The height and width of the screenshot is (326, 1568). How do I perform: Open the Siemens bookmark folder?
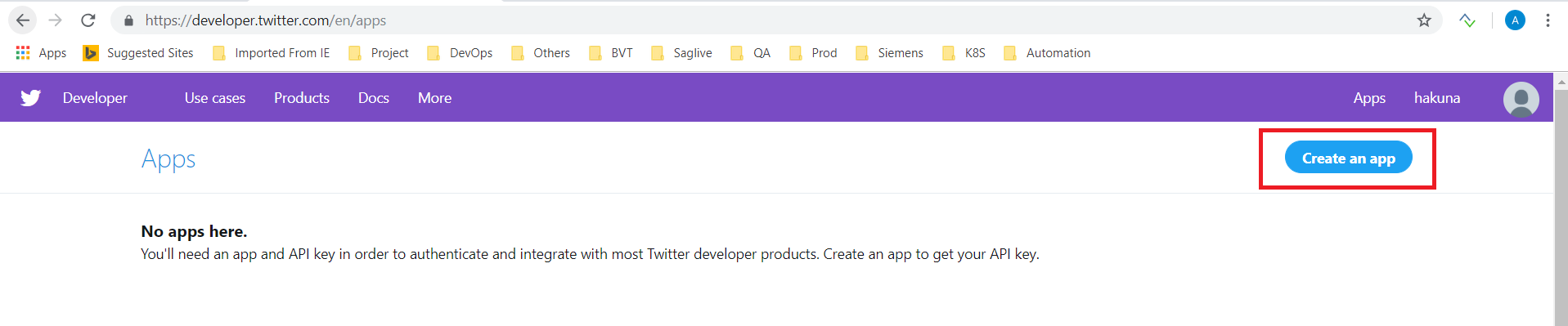coord(889,53)
